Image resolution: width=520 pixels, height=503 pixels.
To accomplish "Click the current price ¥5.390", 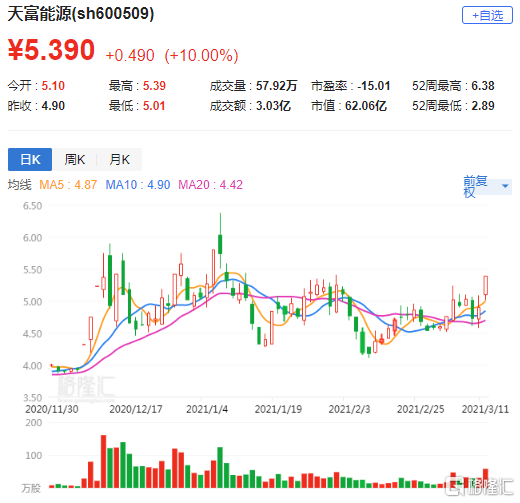I will 51,50.
